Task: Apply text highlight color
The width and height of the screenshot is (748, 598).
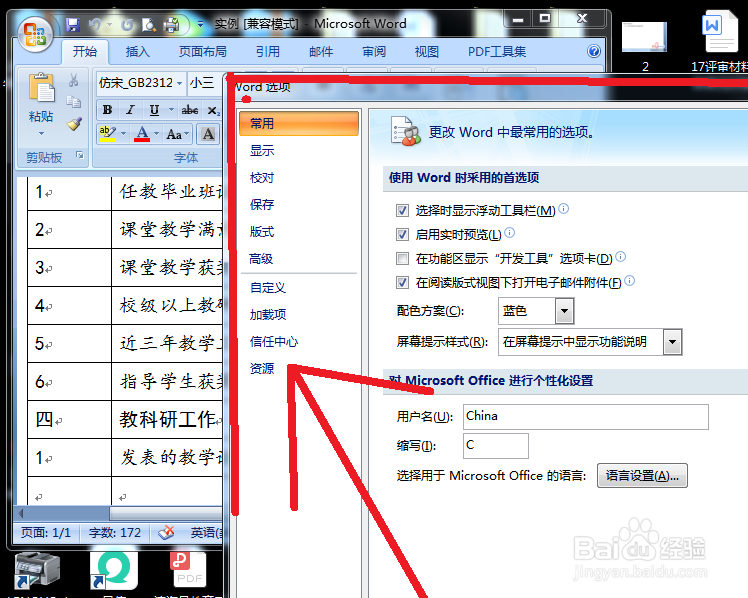Action: coord(108,134)
